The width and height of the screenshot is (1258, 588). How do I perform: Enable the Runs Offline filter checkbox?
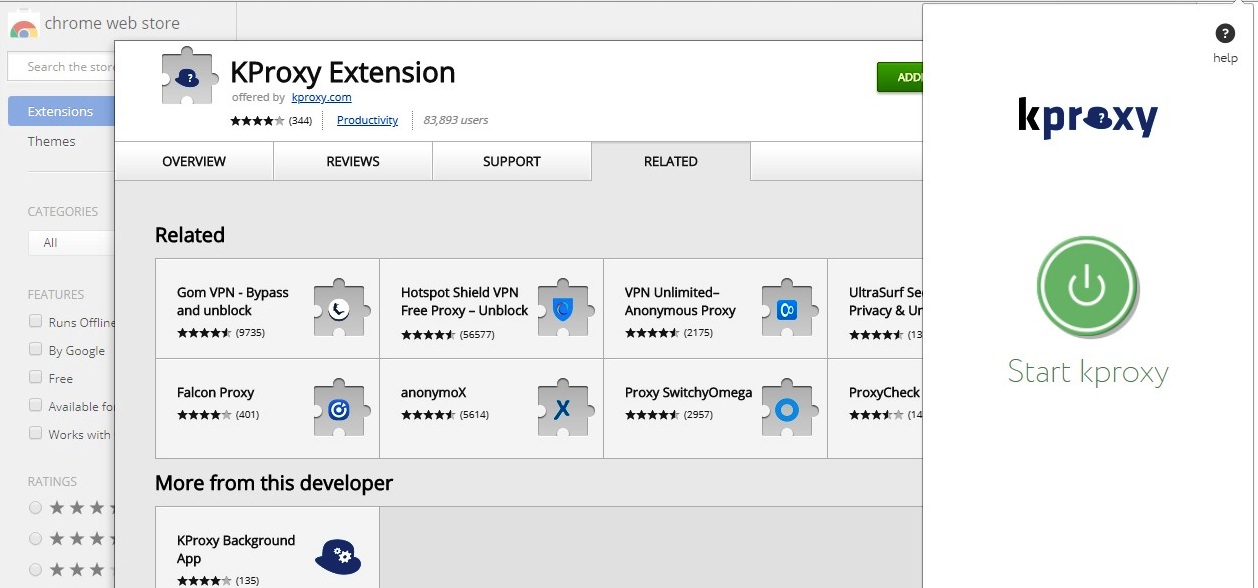pyautogui.click(x=36, y=322)
